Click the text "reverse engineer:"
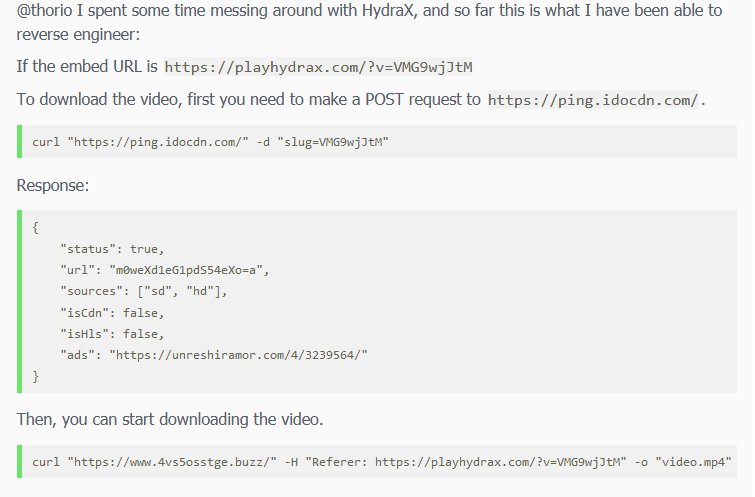 pos(78,35)
